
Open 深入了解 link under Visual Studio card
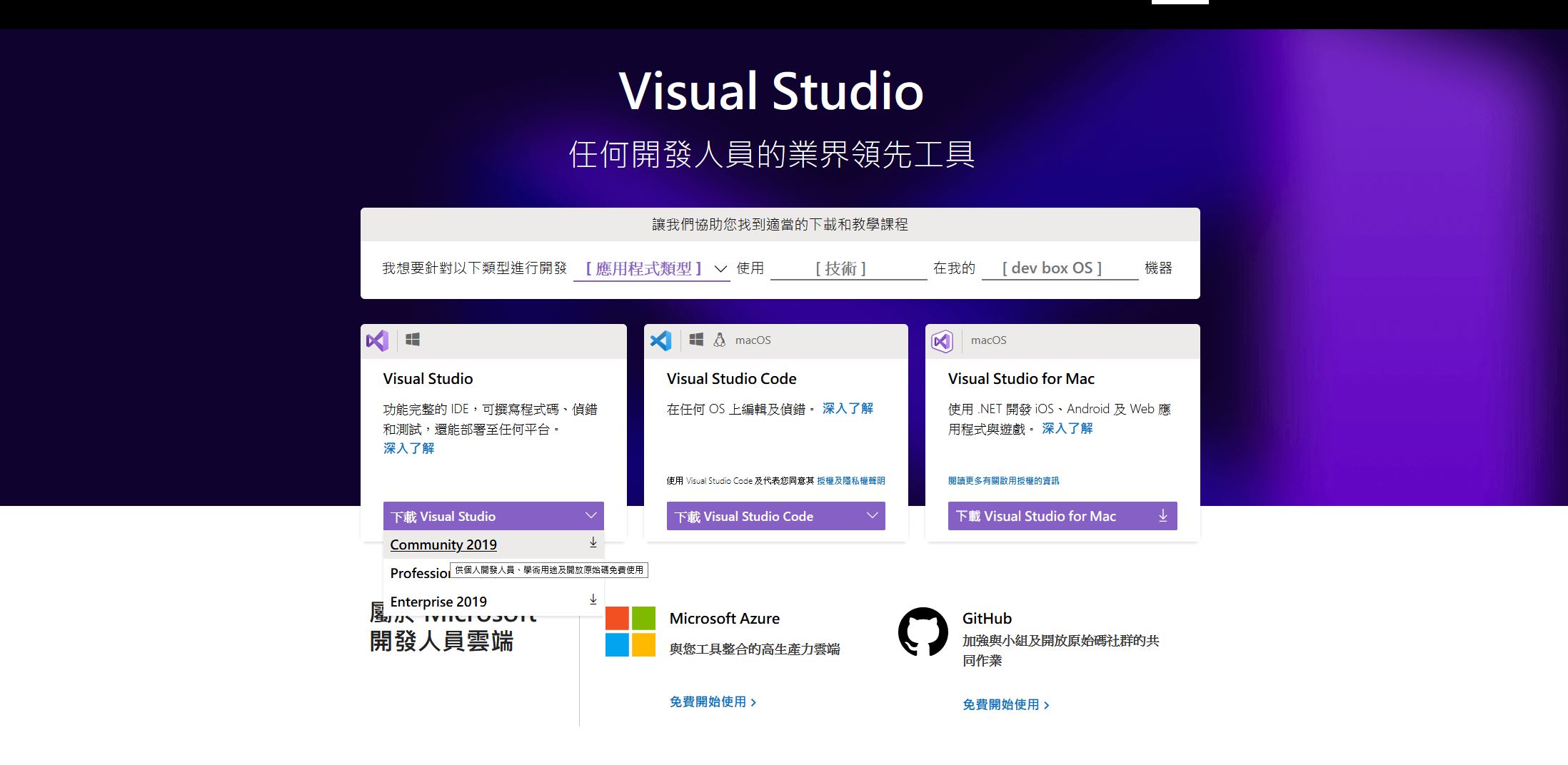[x=408, y=448]
